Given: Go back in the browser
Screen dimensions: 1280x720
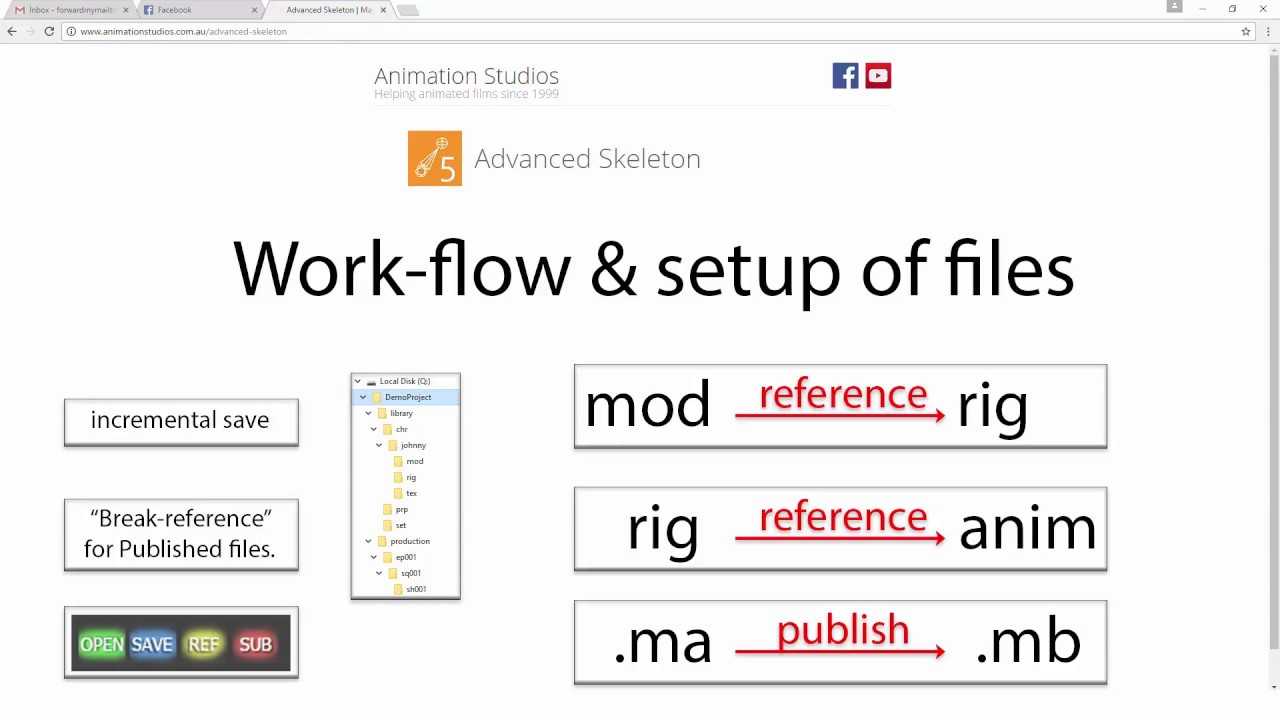Looking at the screenshot, I should click(x=12, y=31).
